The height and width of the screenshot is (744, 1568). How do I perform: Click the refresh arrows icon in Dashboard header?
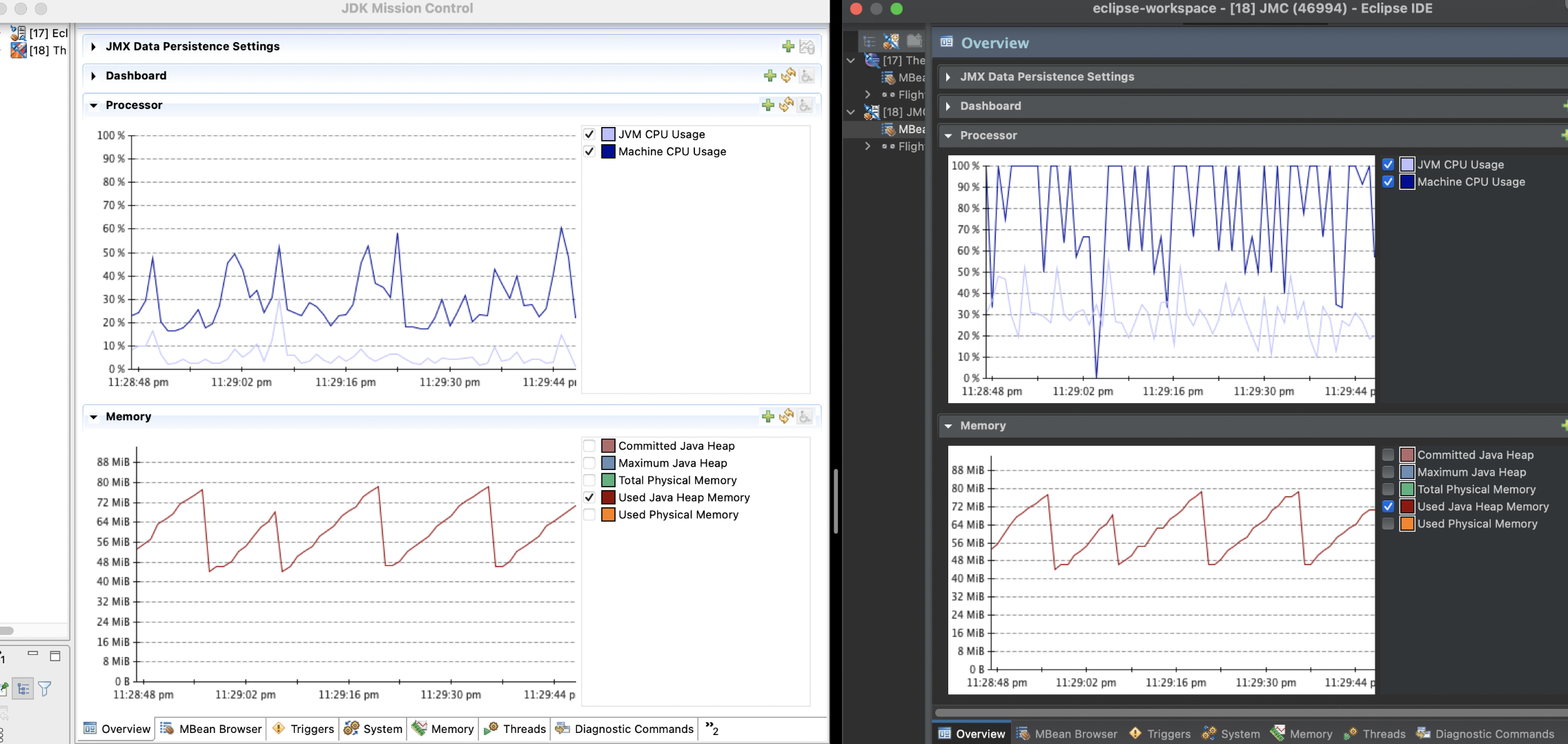(788, 76)
